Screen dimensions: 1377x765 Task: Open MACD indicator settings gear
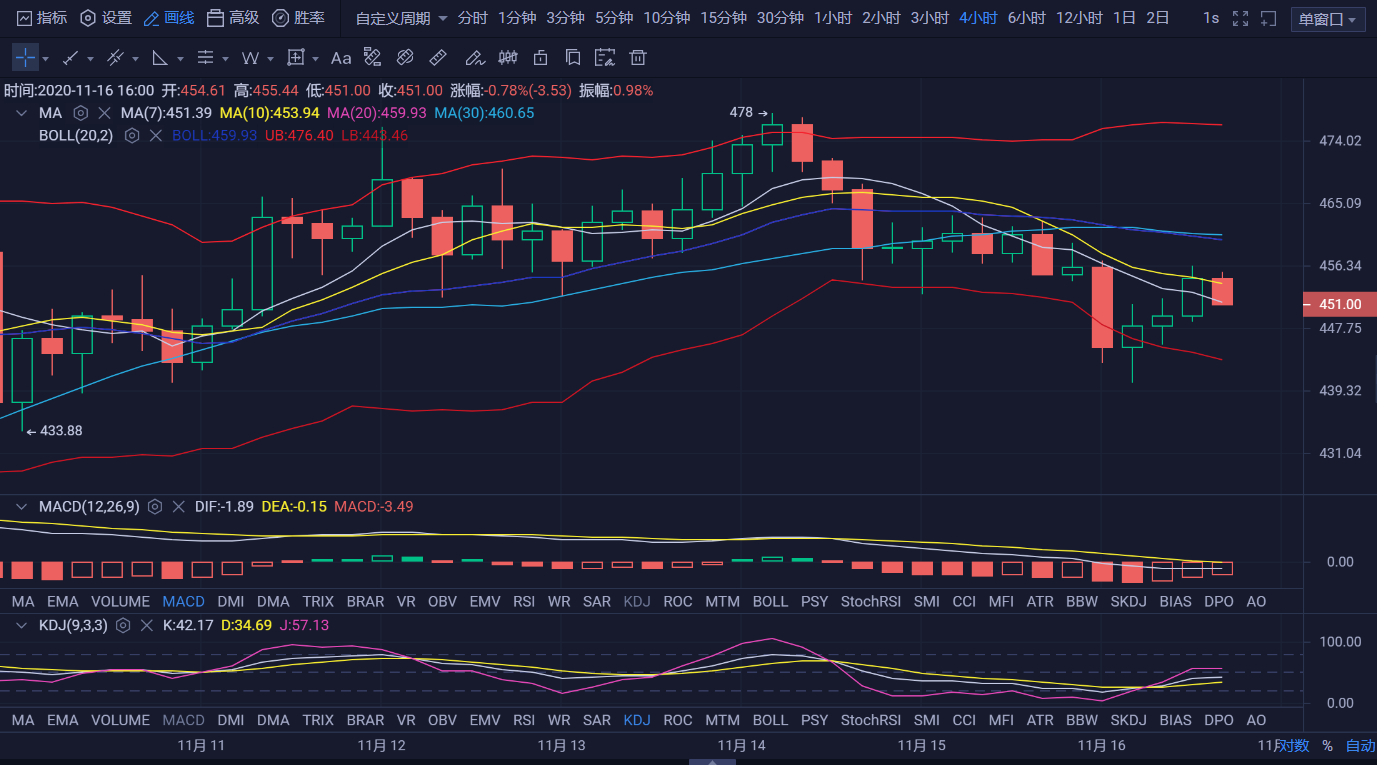[155, 507]
